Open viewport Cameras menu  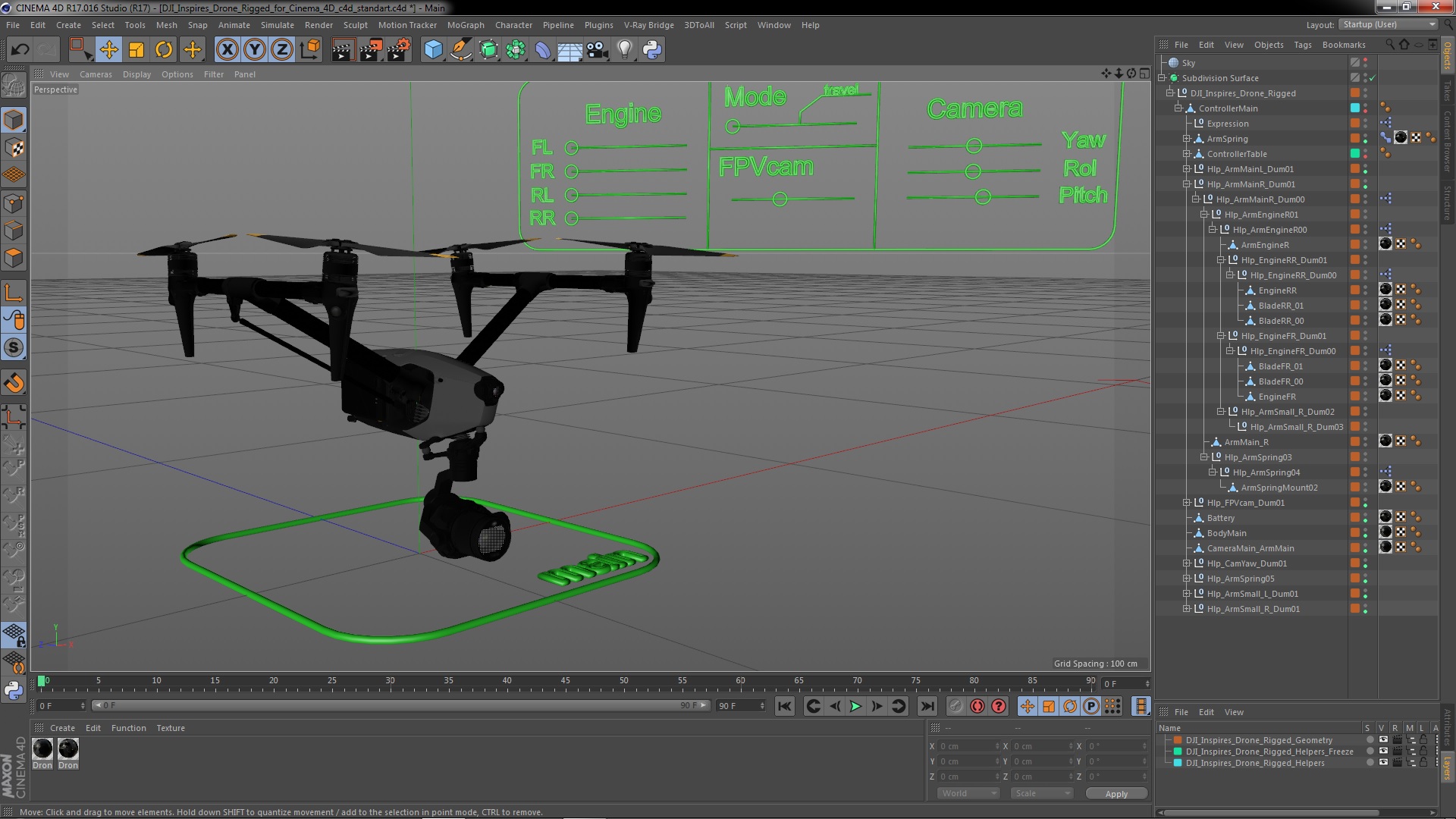[x=96, y=74]
